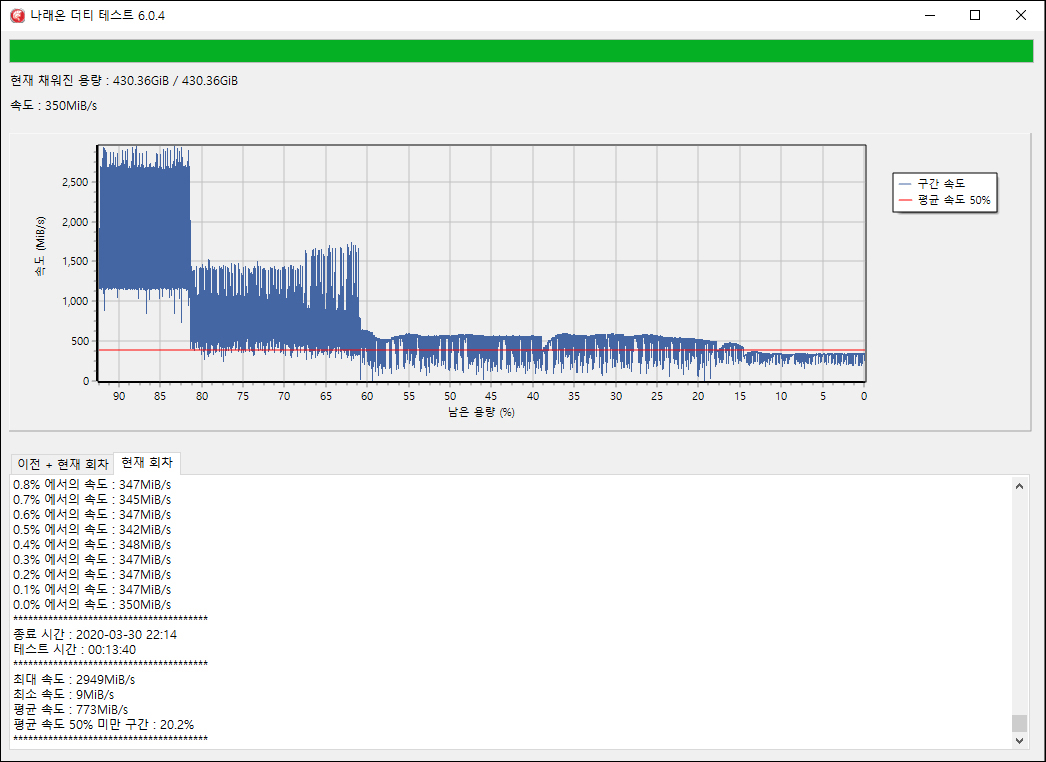The width and height of the screenshot is (1046, 762).
Task: Click the log scrollbar thumb
Action: point(1019,723)
